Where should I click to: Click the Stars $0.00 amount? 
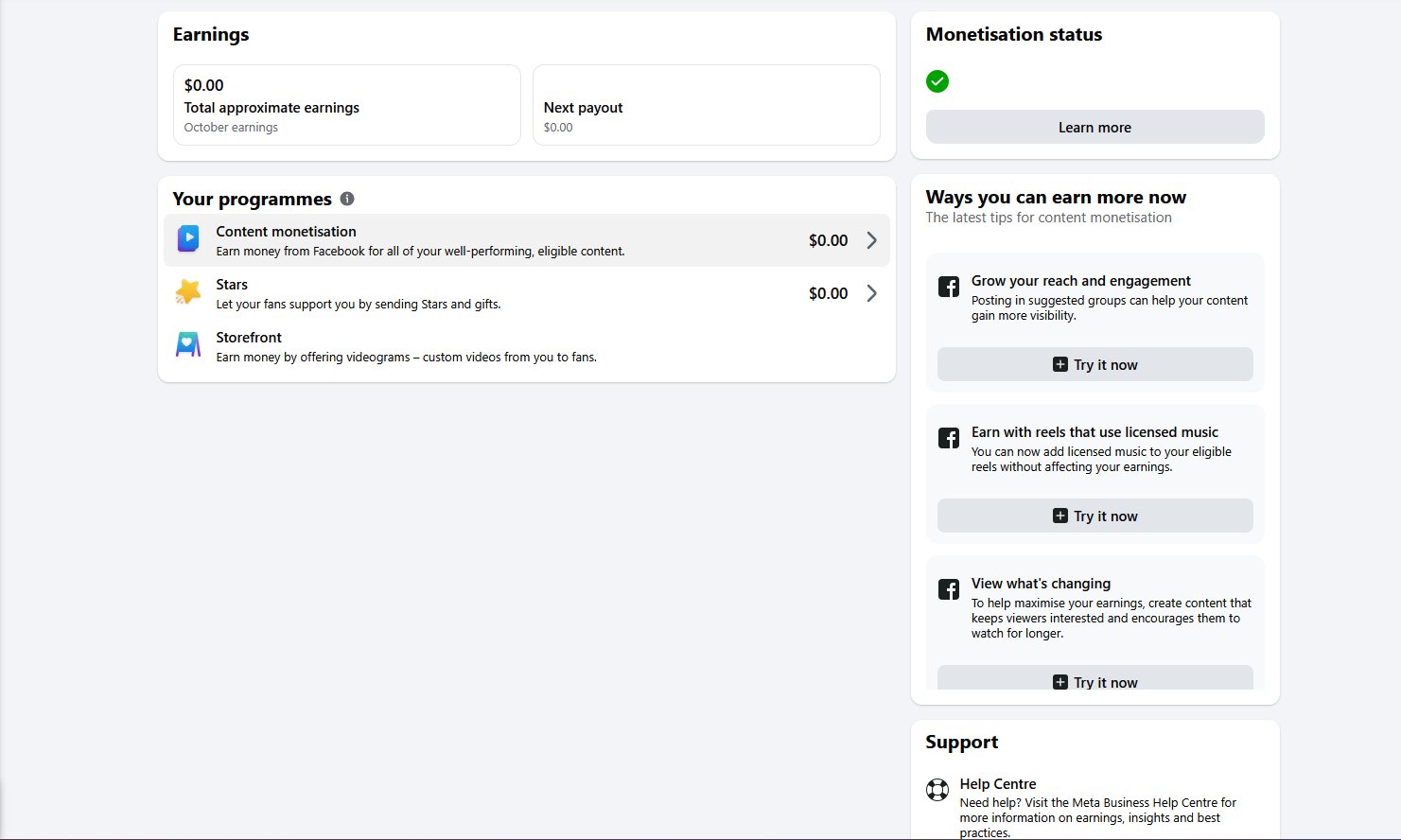point(828,293)
